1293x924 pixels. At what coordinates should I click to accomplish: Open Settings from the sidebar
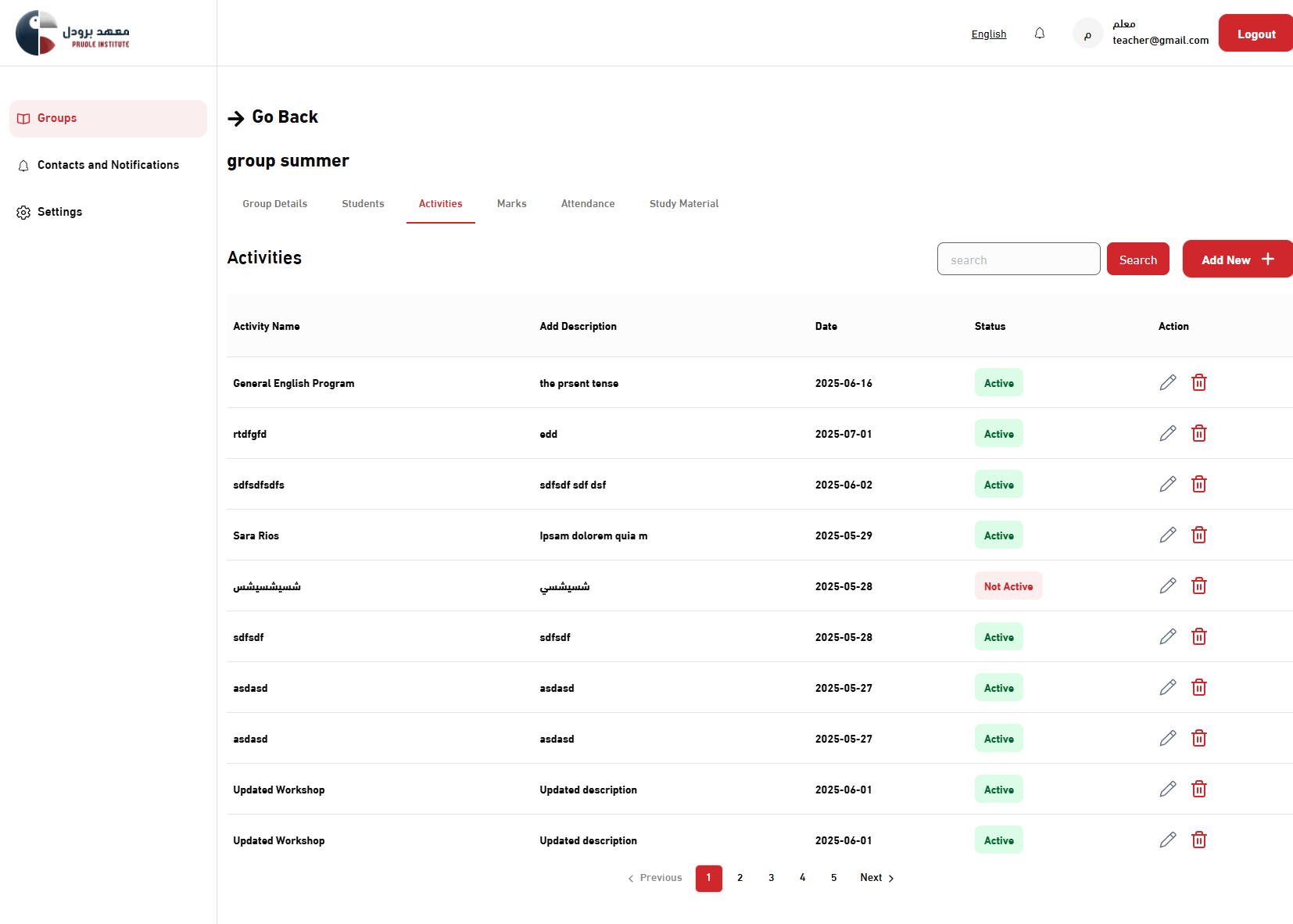(x=59, y=212)
